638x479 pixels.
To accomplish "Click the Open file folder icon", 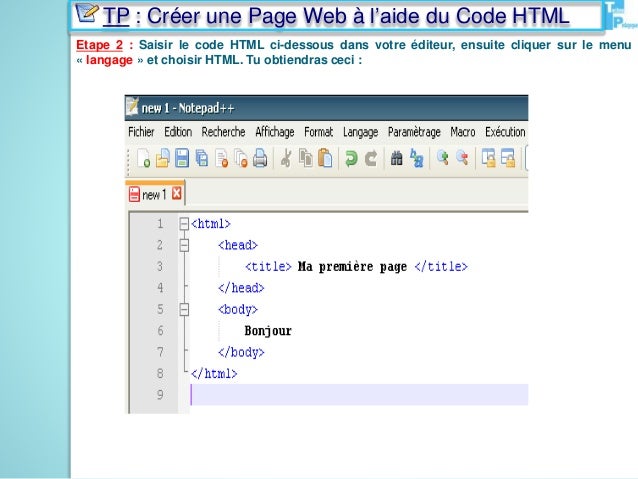I will click(x=163, y=158).
